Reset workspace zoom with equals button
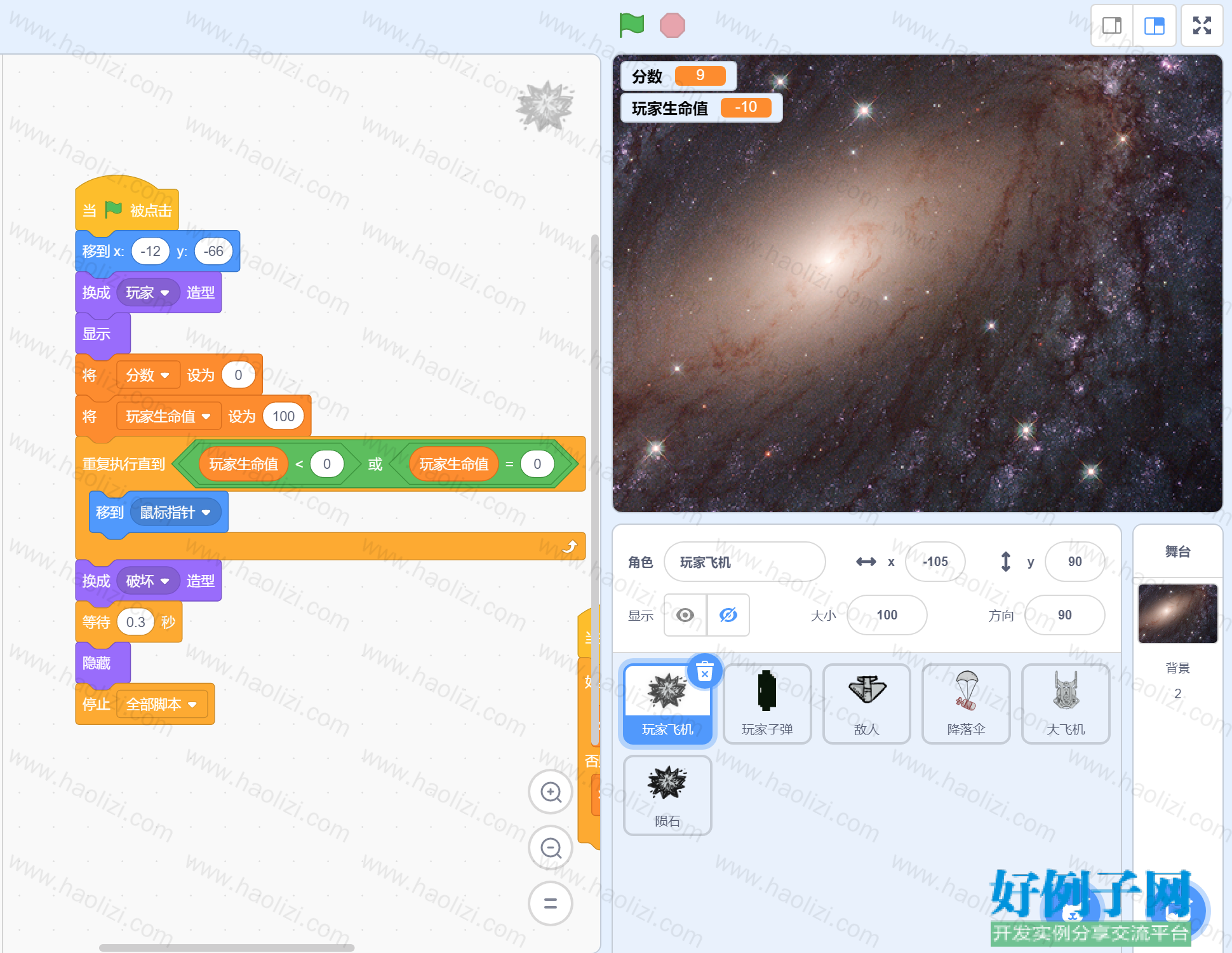 pos(551,903)
